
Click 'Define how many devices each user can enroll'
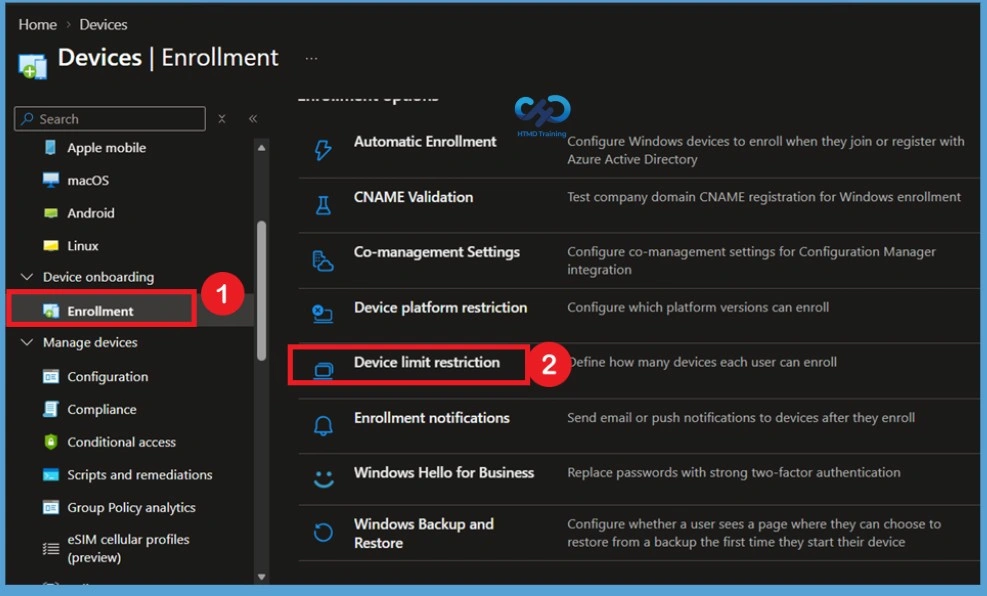click(703, 362)
